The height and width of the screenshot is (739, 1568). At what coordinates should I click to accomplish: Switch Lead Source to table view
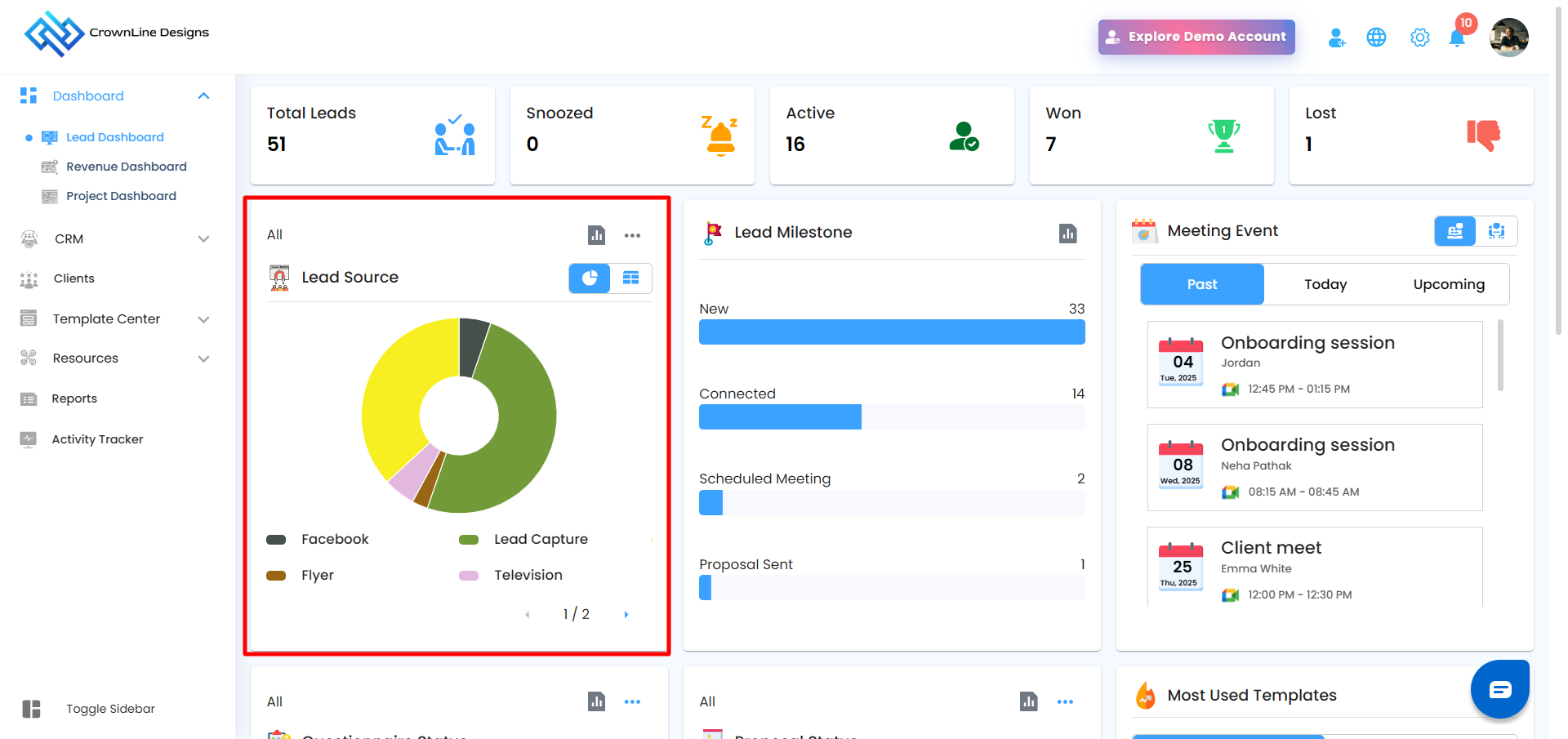coord(631,278)
